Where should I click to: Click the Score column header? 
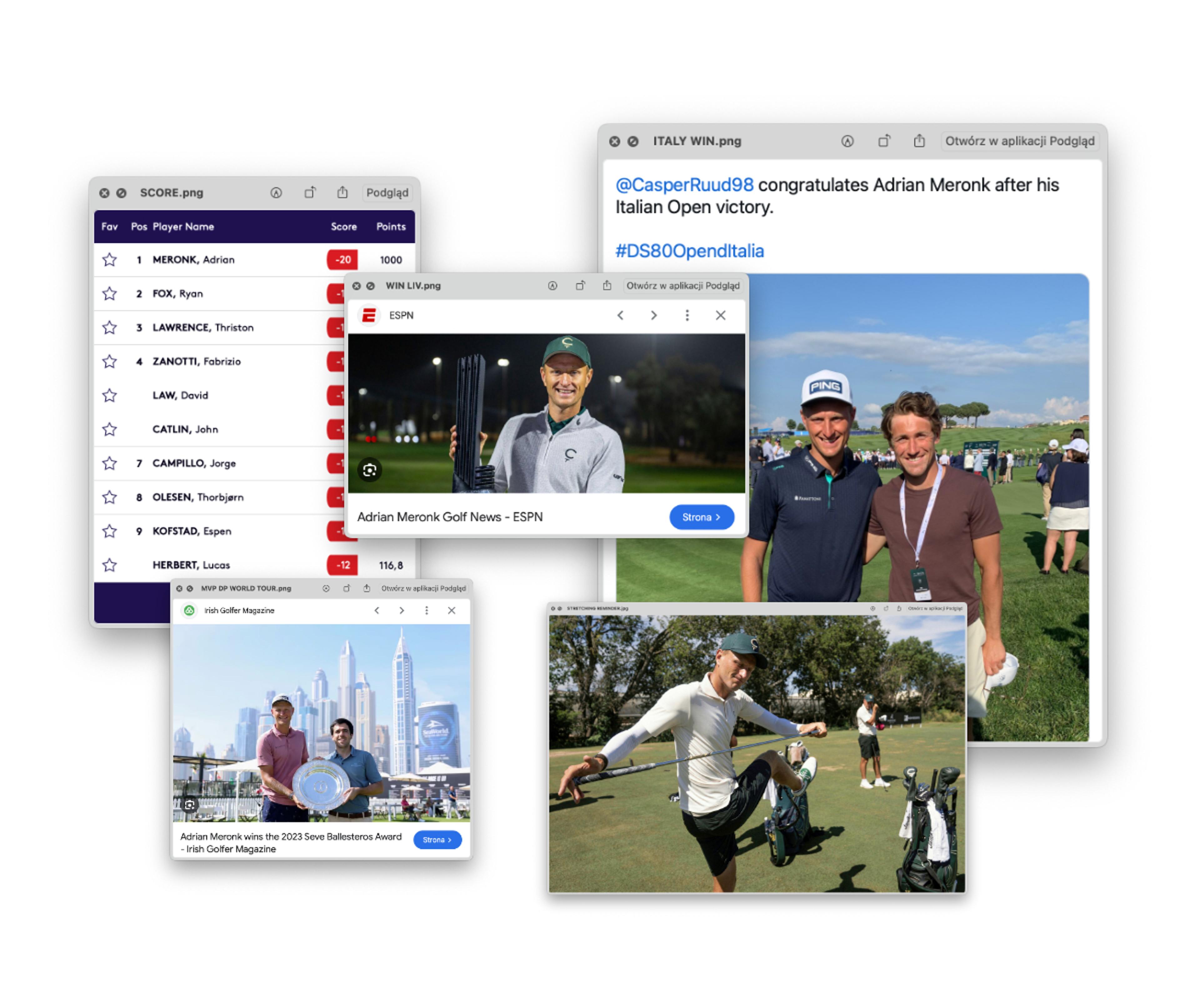(343, 227)
